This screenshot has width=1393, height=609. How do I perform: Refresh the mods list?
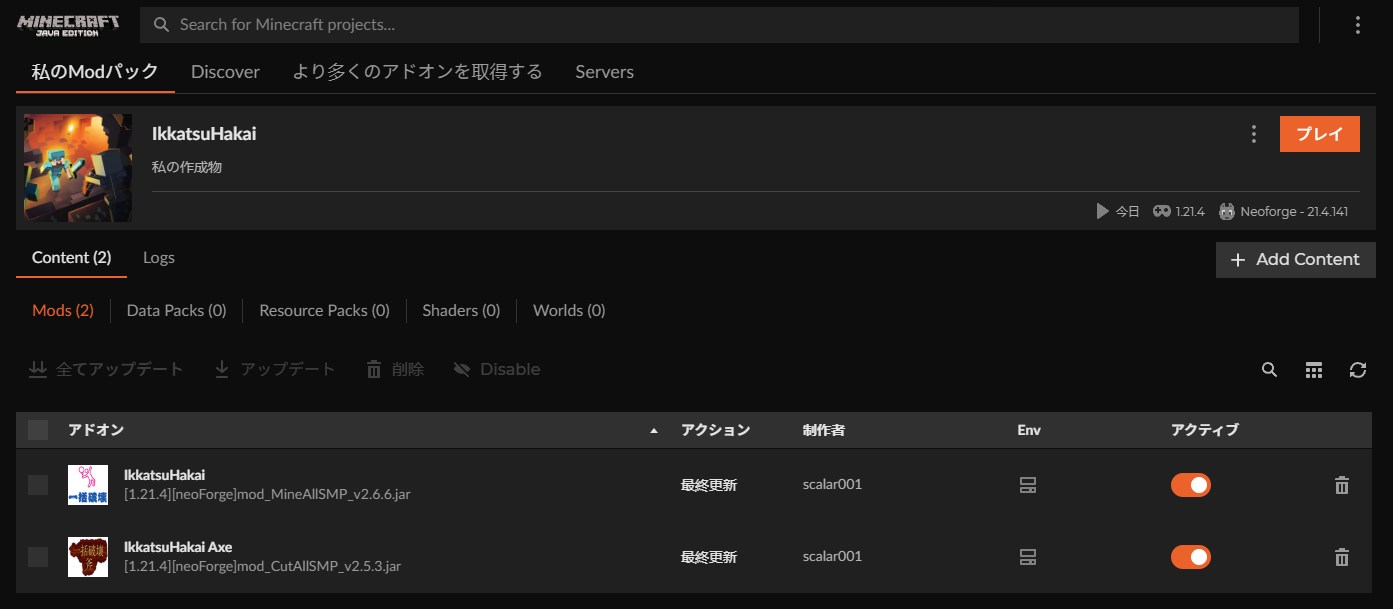1358,369
